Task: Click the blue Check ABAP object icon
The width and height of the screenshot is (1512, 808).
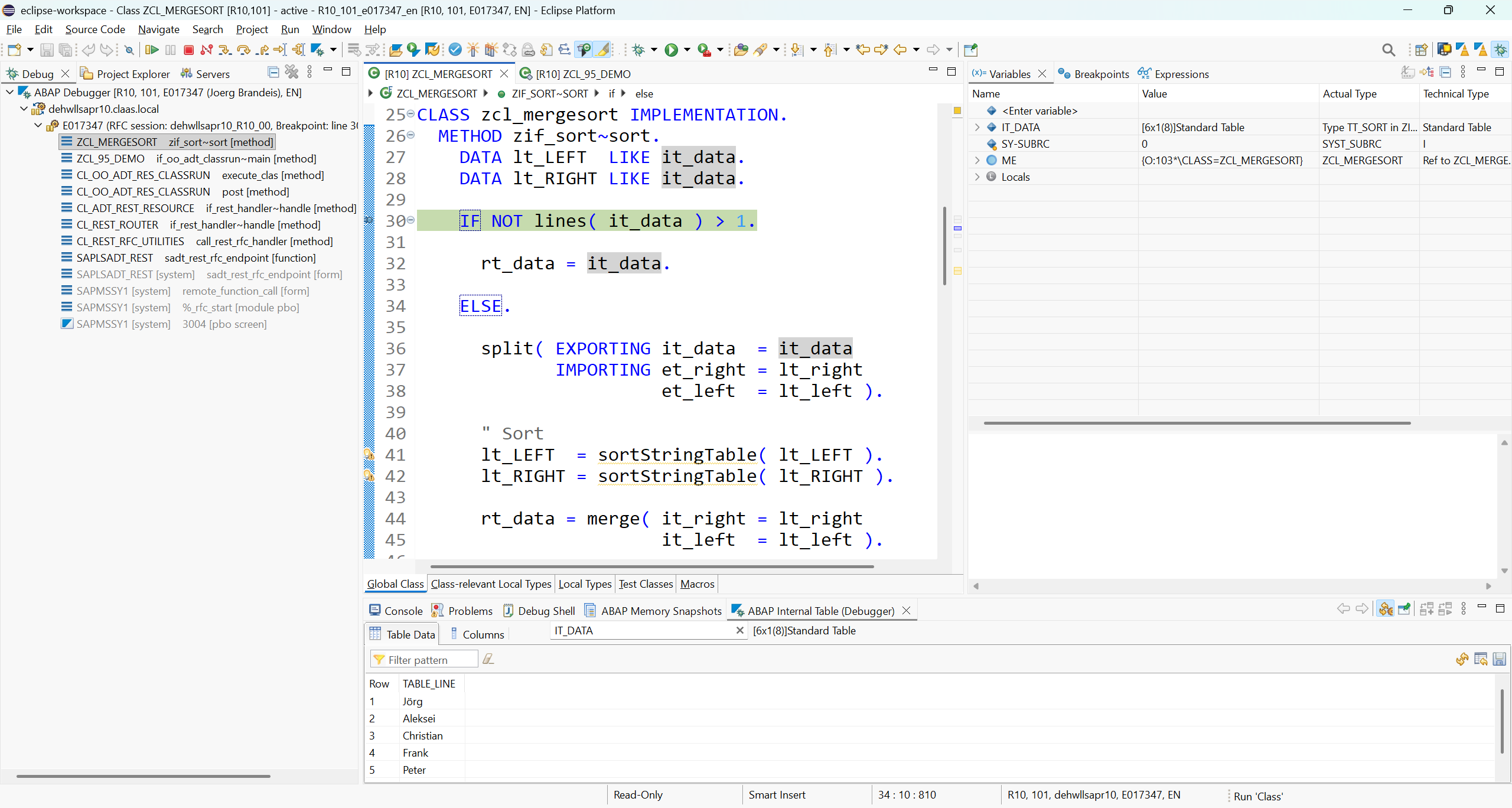Action: [455, 50]
